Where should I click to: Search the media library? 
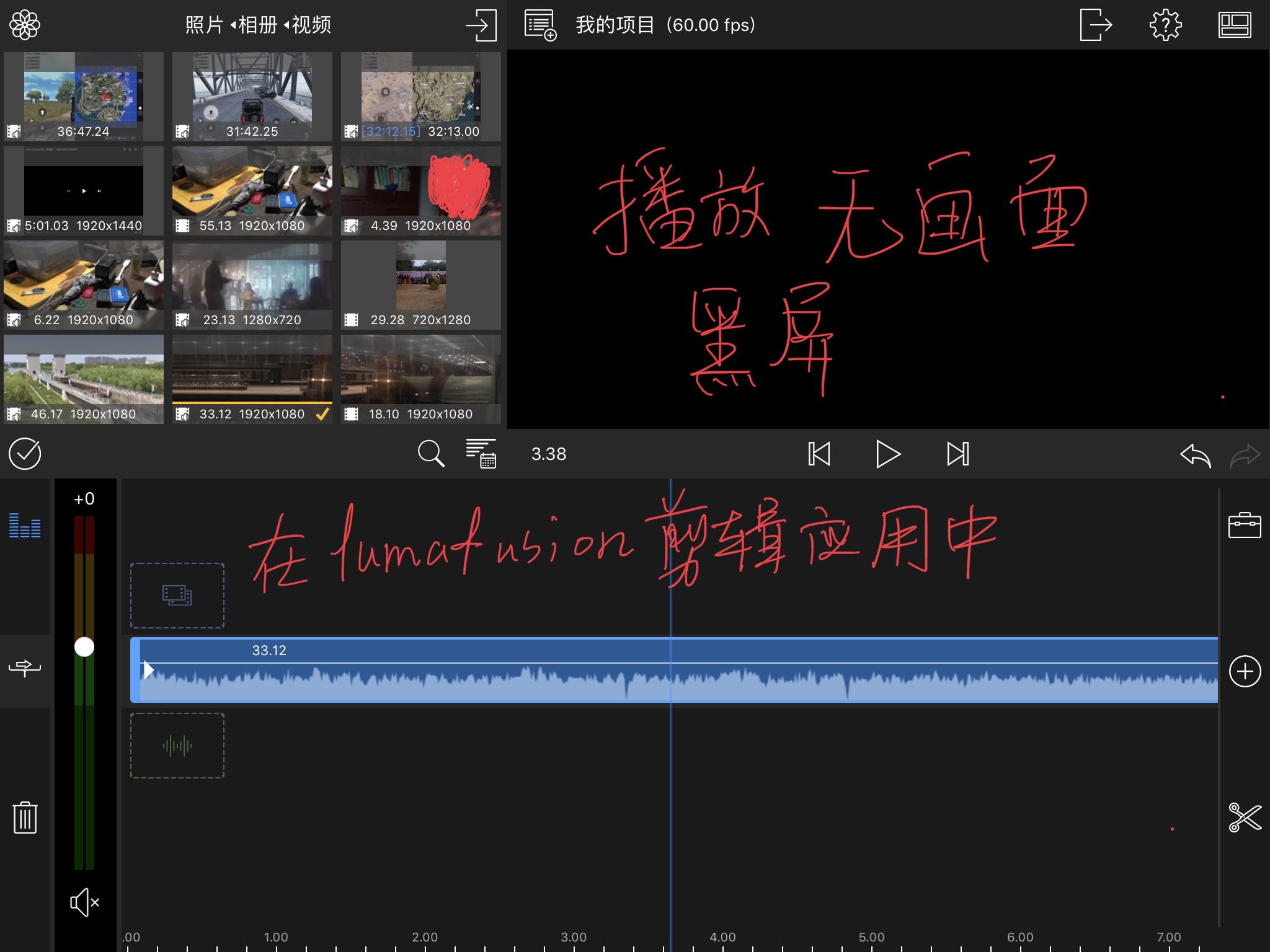coord(430,454)
